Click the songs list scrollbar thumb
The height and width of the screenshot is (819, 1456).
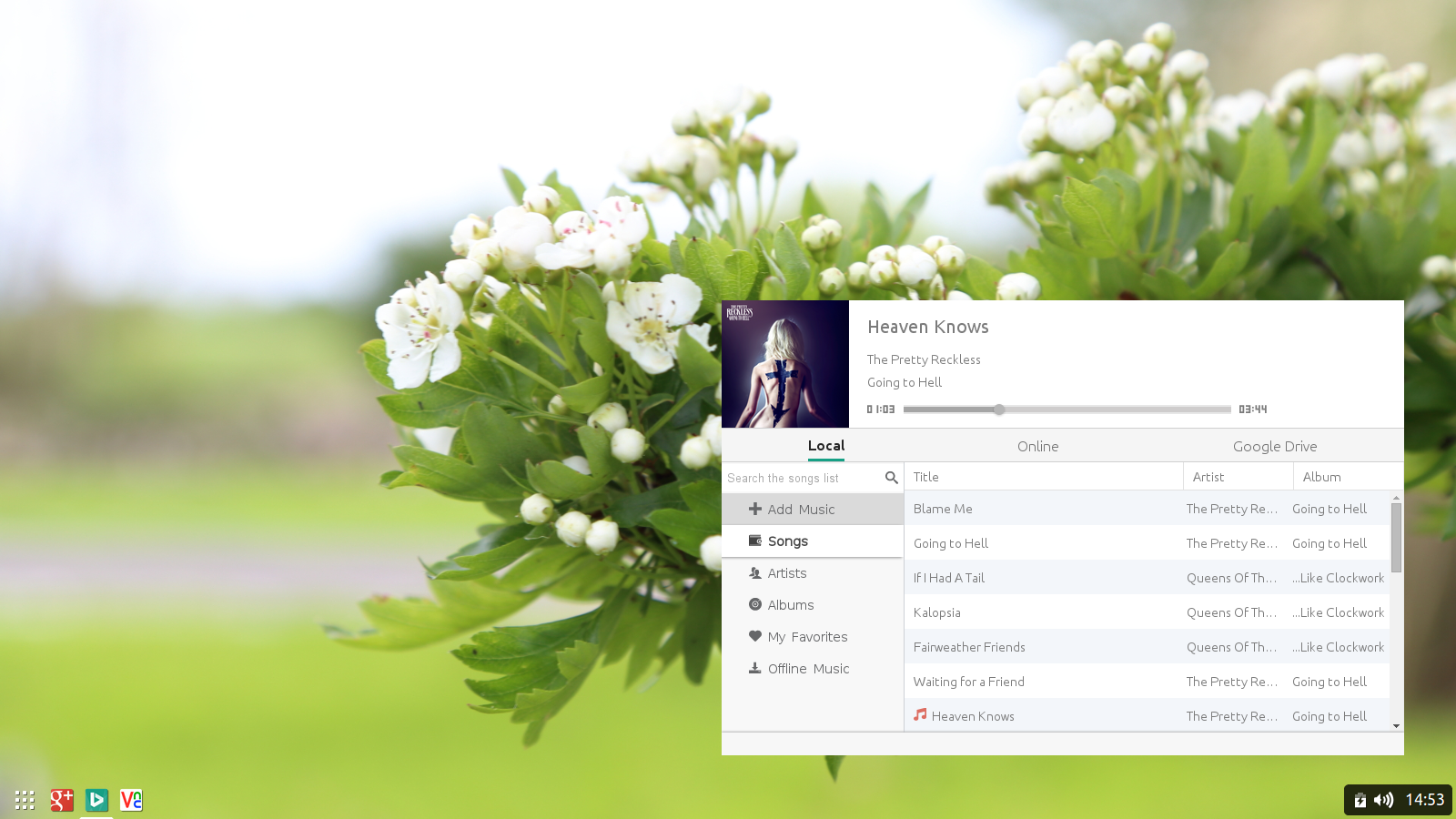(x=1396, y=538)
